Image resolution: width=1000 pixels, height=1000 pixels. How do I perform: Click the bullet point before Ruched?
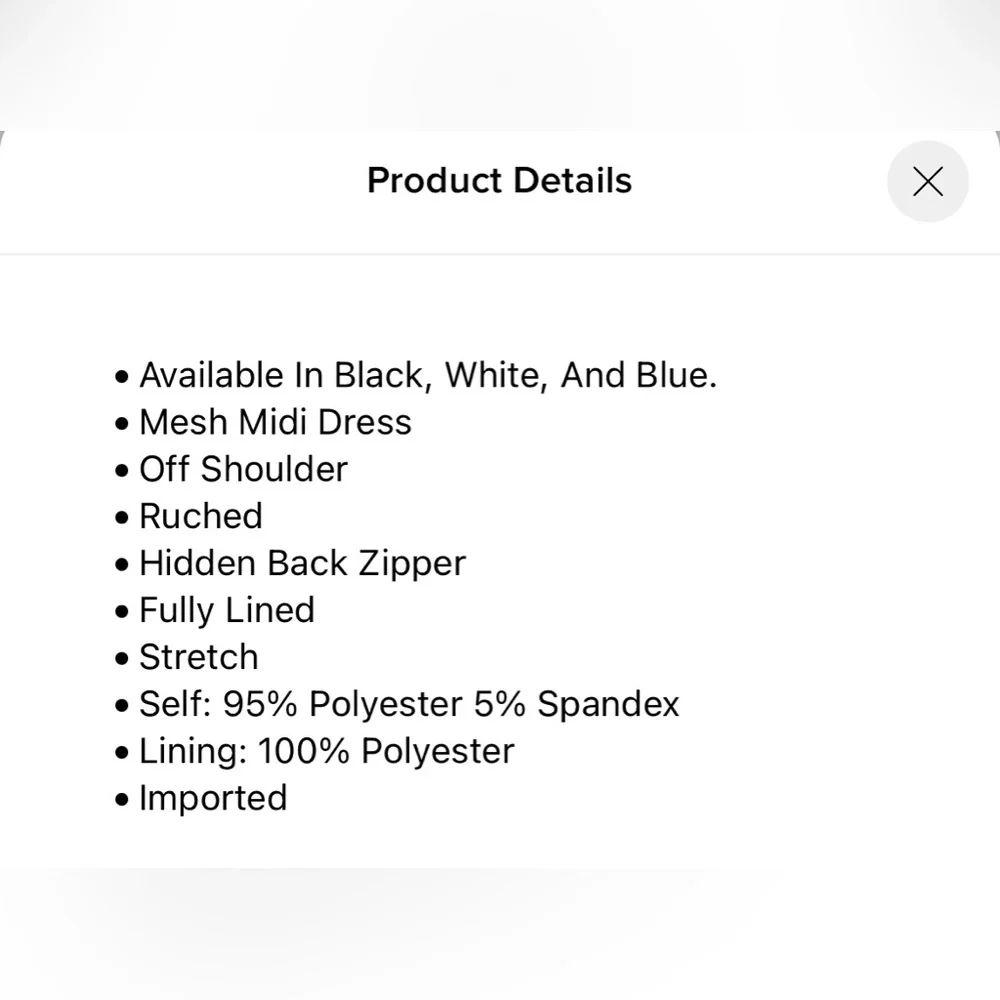coord(122,518)
